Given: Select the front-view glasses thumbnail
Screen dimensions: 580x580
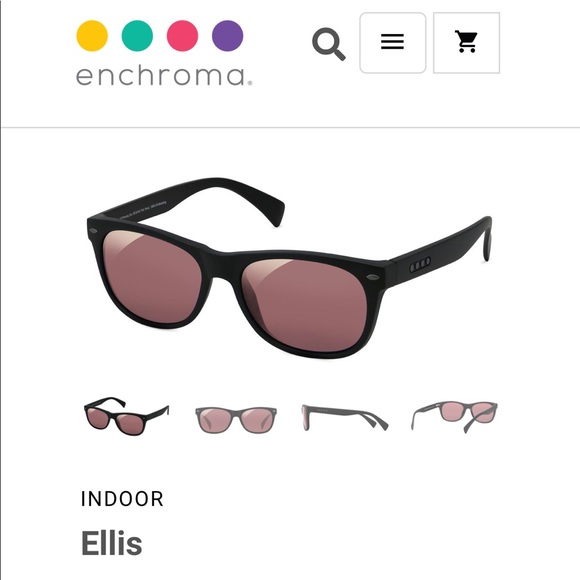Looking at the screenshot, I should 236,419.
